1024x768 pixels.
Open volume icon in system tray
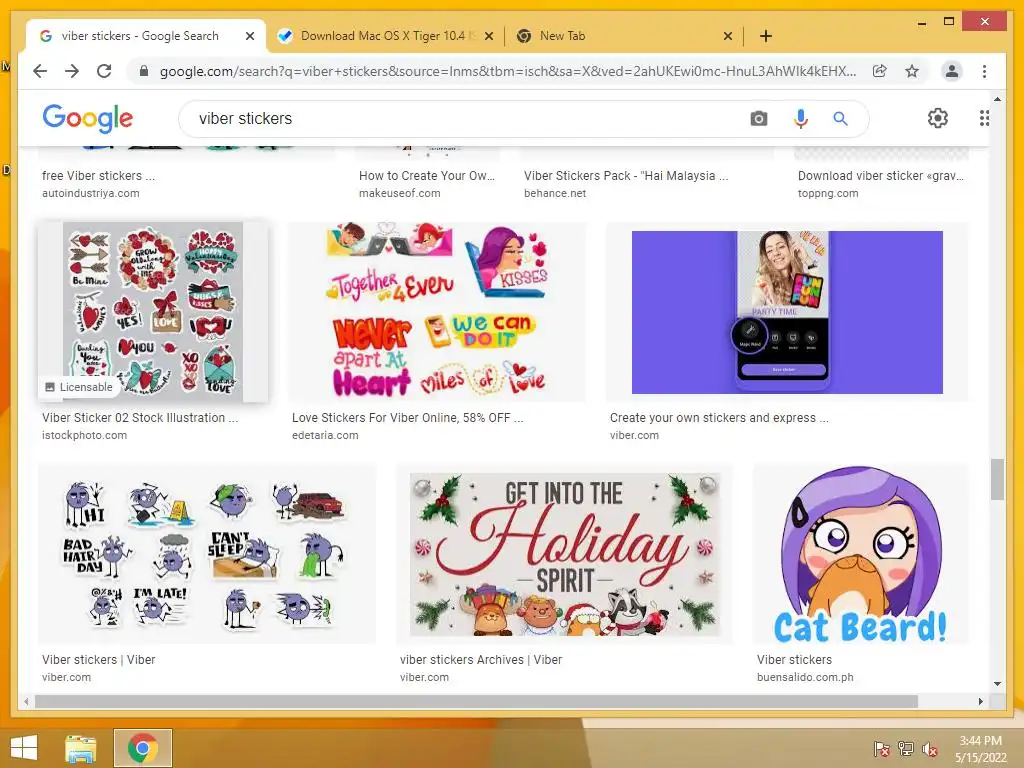point(930,748)
